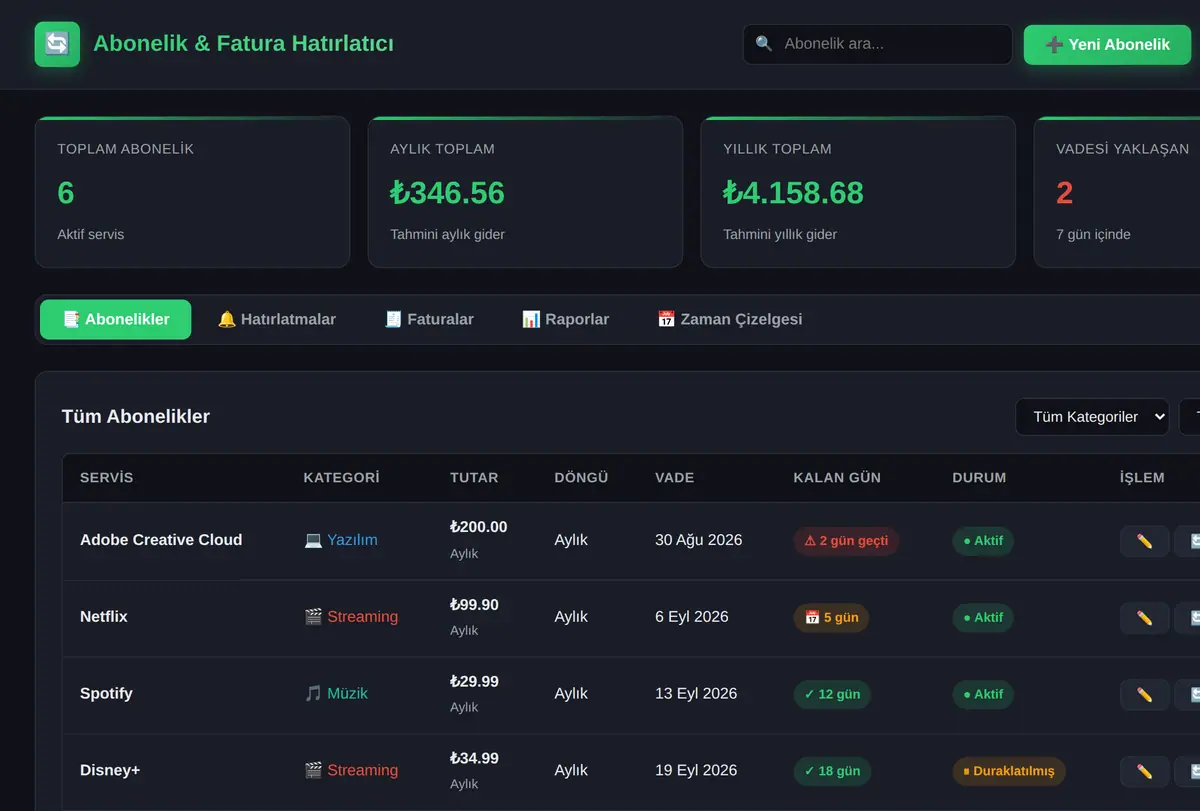Edit the Disney+ subscription with pencil icon
1200x811 pixels.
1144,772
